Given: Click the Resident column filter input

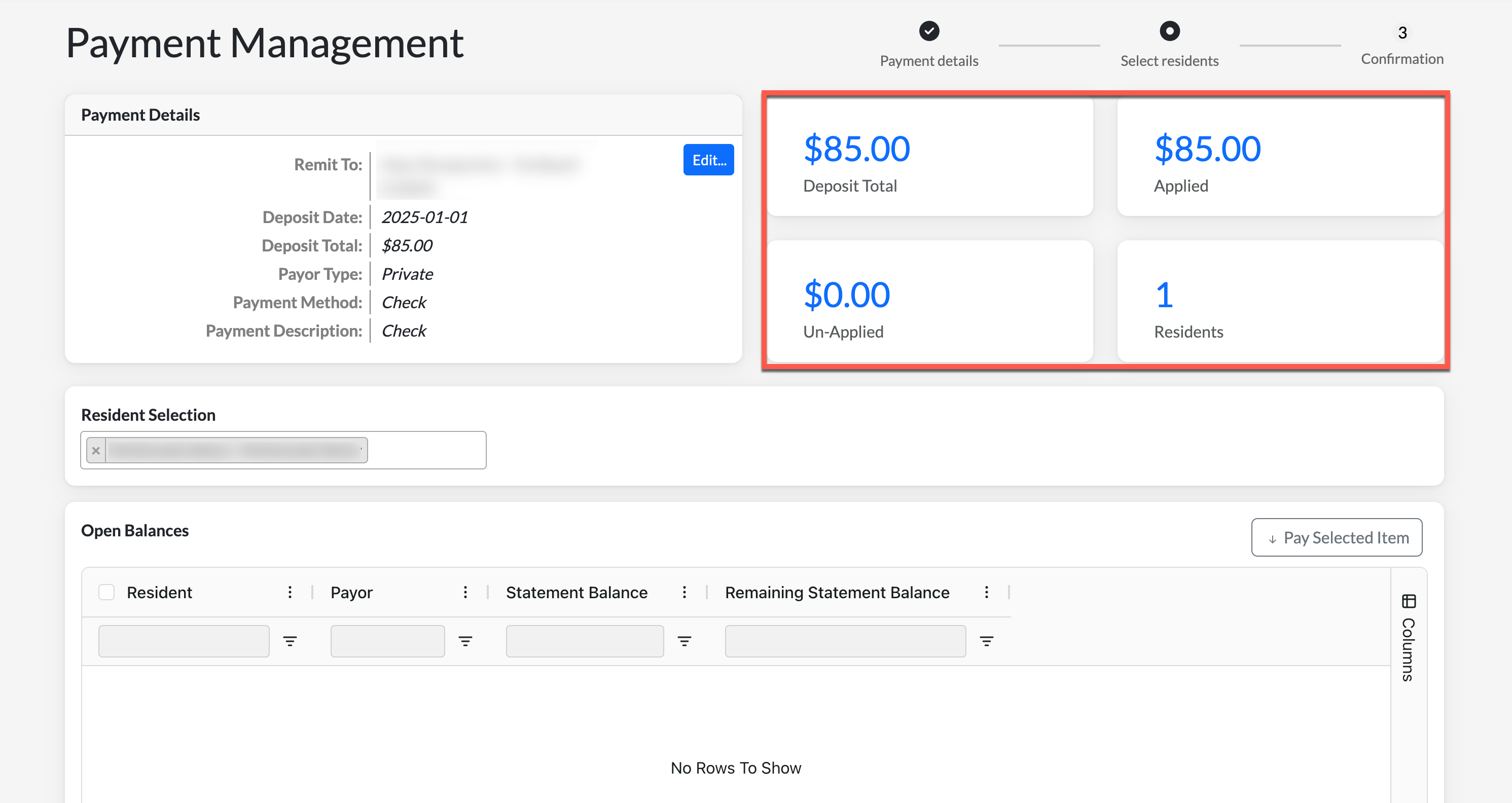Looking at the screenshot, I should [184, 641].
